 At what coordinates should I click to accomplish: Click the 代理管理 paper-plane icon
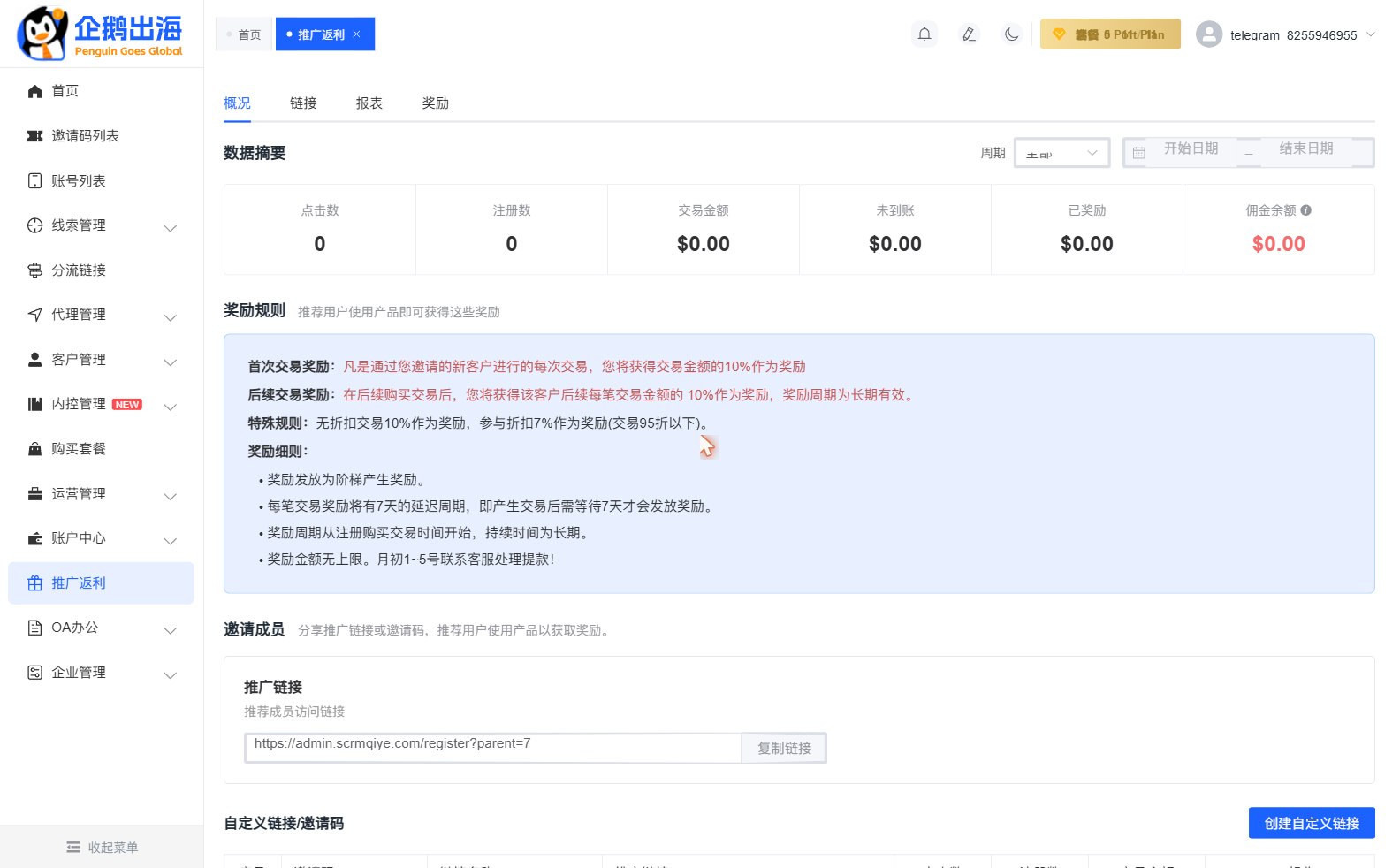pyautogui.click(x=34, y=315)
